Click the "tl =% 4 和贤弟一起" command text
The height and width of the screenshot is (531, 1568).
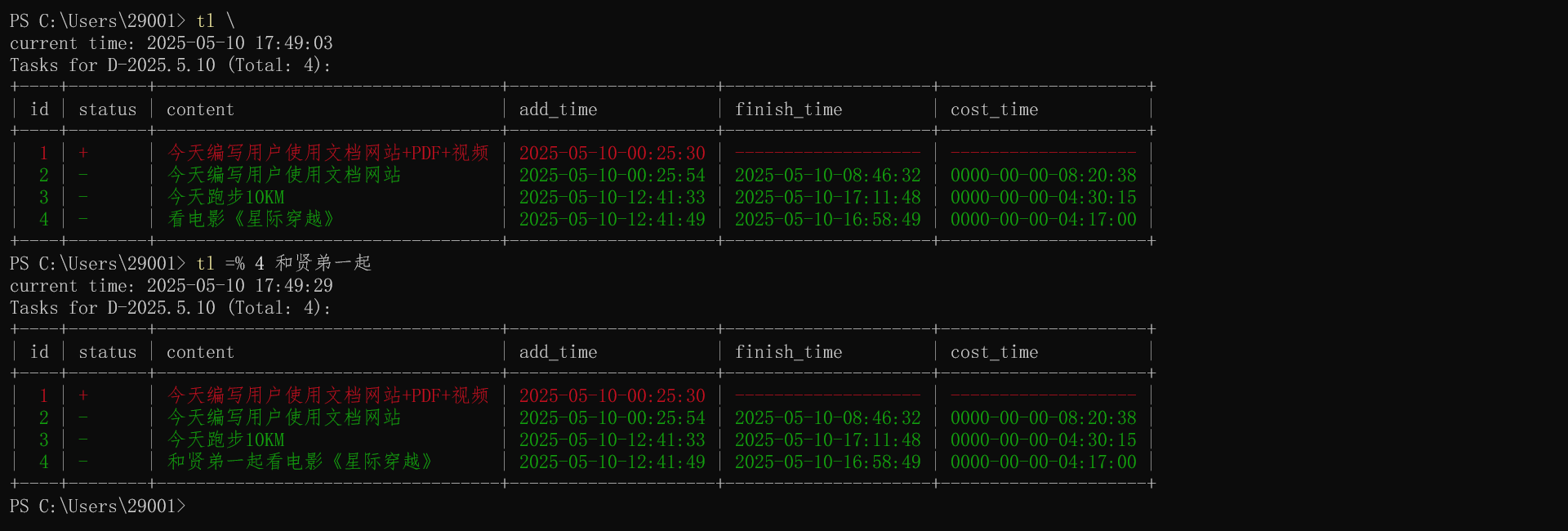[x=283, y=263]
